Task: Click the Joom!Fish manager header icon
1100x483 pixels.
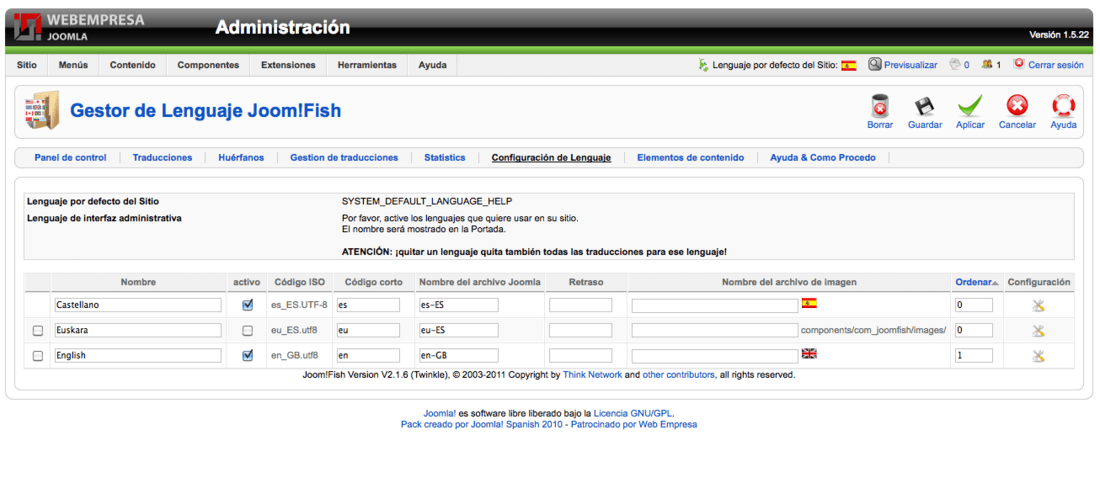Action: [42, 110]
